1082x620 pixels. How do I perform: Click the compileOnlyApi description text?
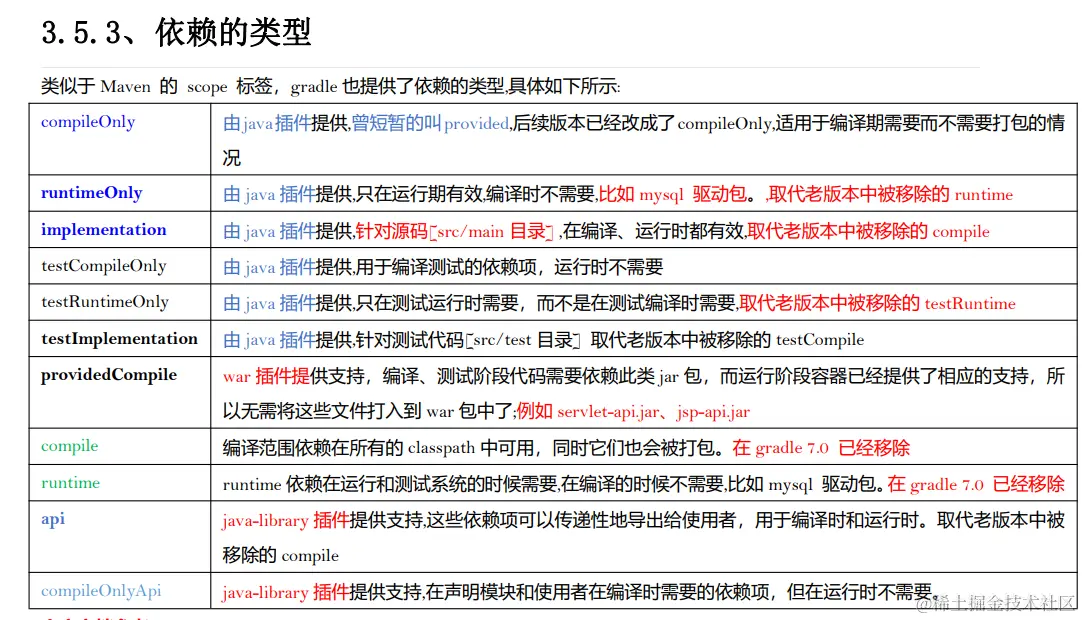580,592
